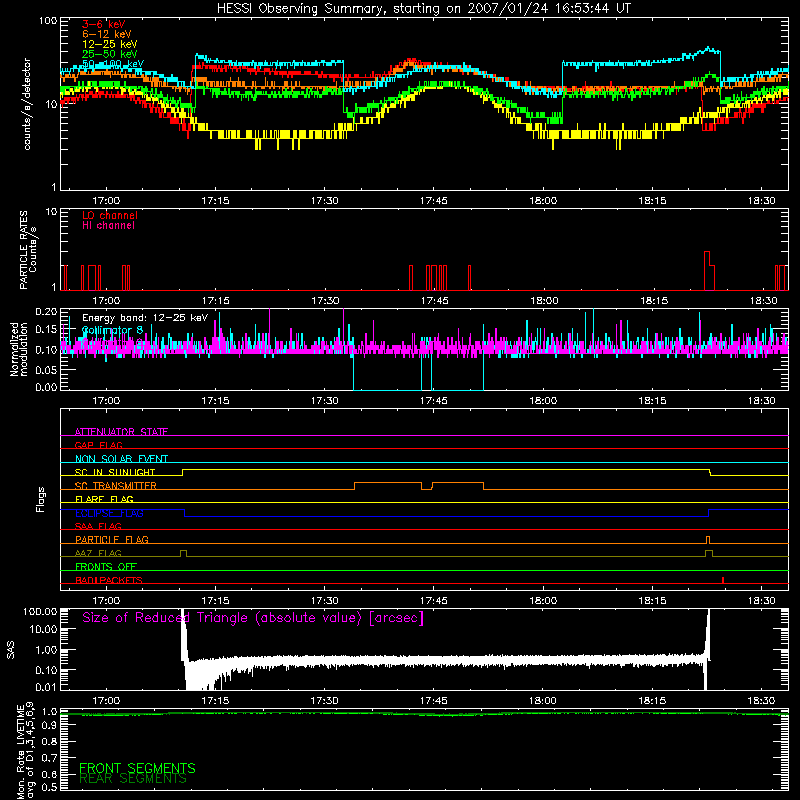Click the yellow 12-25 keV legend entry
800x800 pixels.
tap(110, 44)
